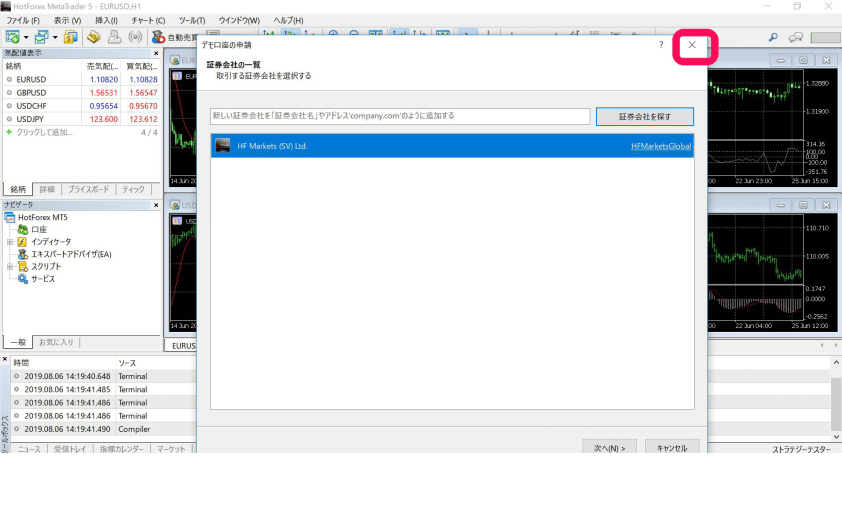Expand the インディケータ tree node
The height and width of the screenshot is (515, 842).
9,242
